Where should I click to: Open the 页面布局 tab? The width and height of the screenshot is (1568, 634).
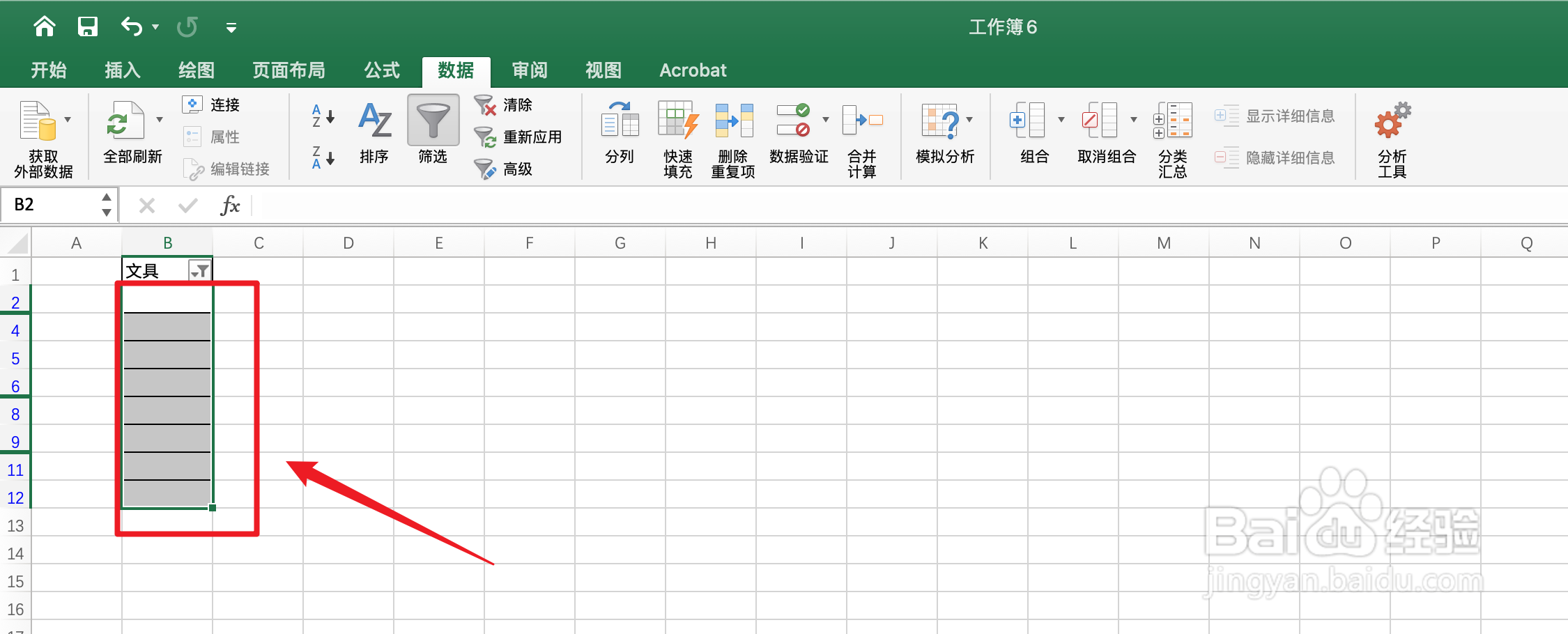pyautogui.click(x=289, y=70)
